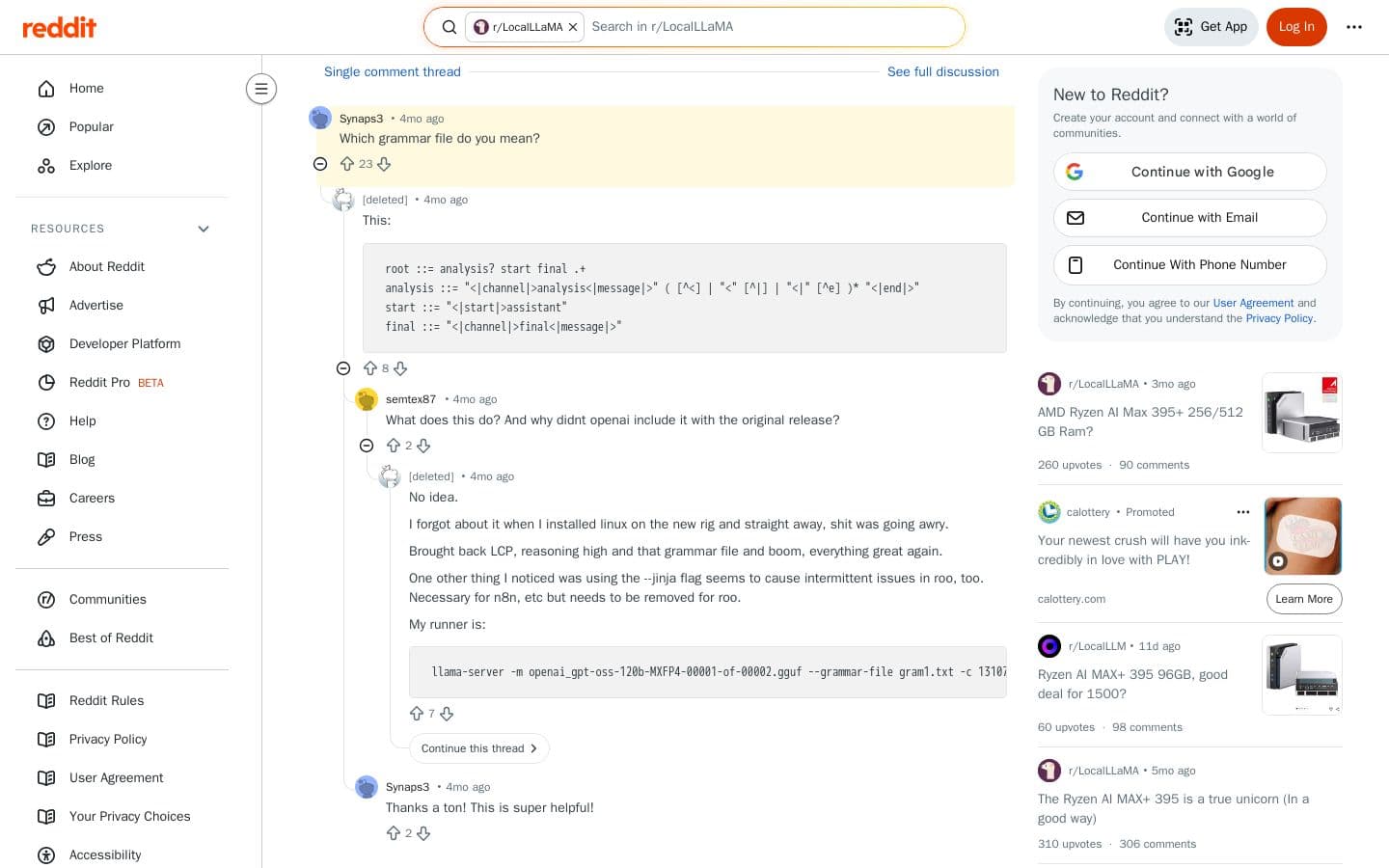Go to Popular in sidebar

click(91, 126)
